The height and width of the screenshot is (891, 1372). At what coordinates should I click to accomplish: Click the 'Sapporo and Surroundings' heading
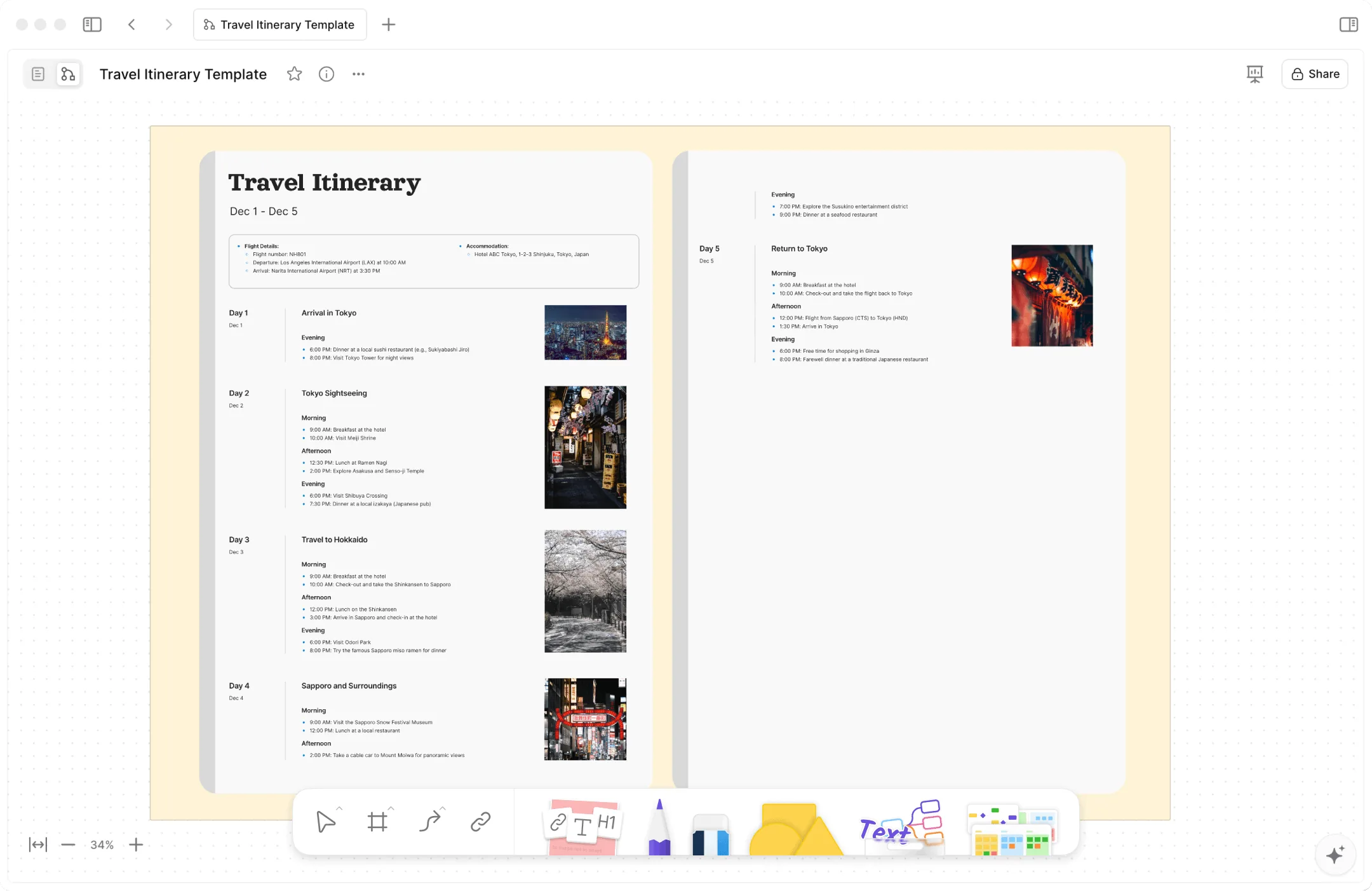[349, 686]
